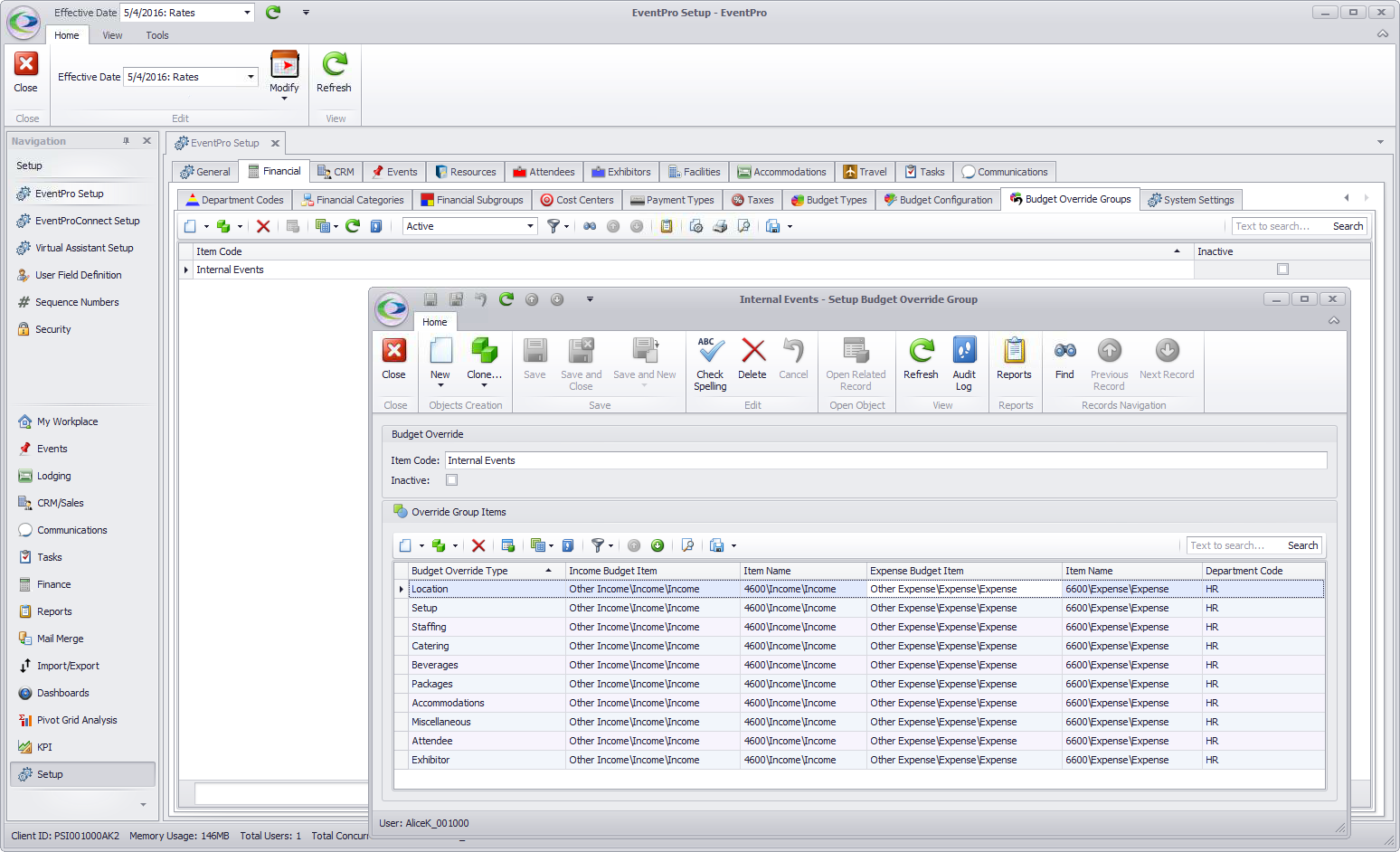Open Dashboards in the Navigation panel

point(62,693)
